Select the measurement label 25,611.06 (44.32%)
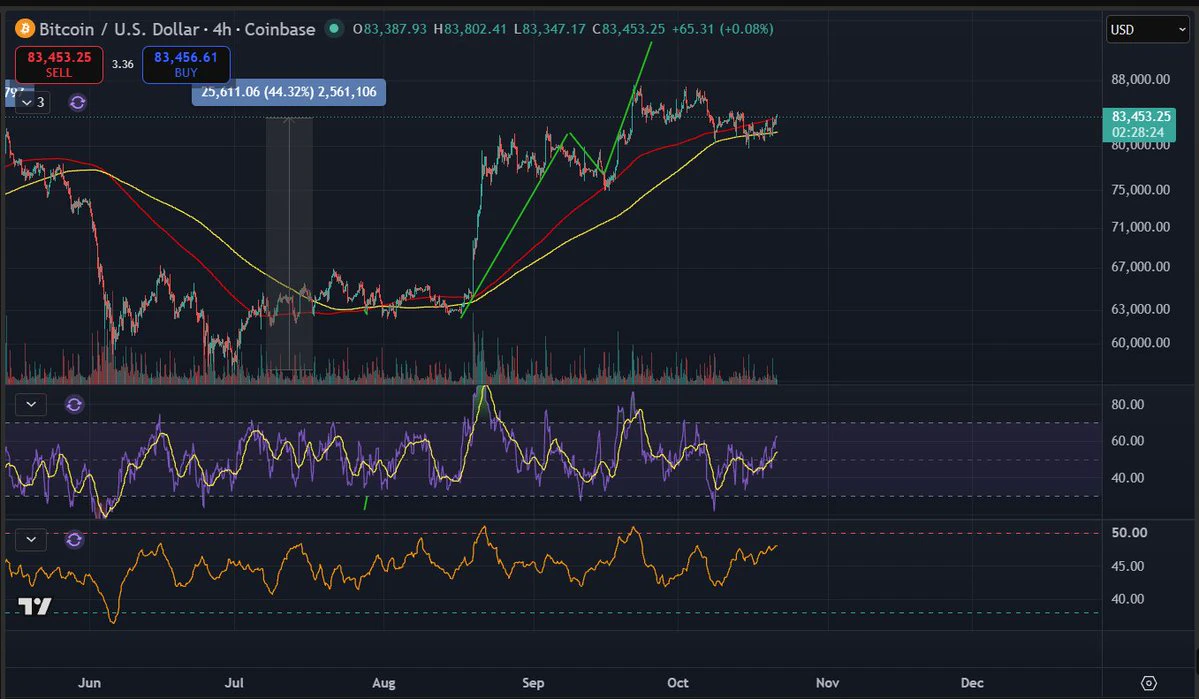The image size is (1199, 699). pos(289,92)
